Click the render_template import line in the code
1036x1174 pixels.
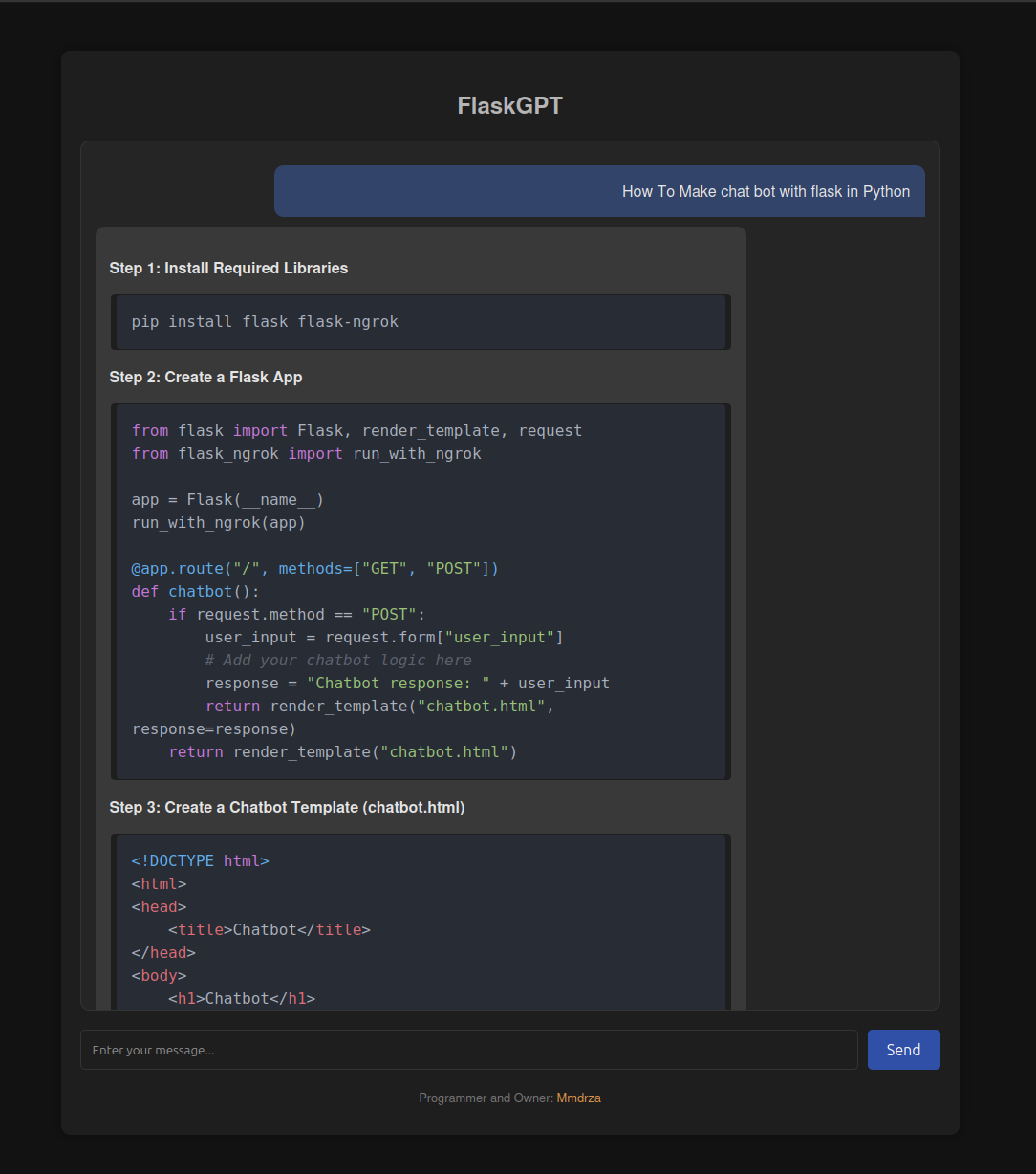pyautogui.click(x=356, y=430)
